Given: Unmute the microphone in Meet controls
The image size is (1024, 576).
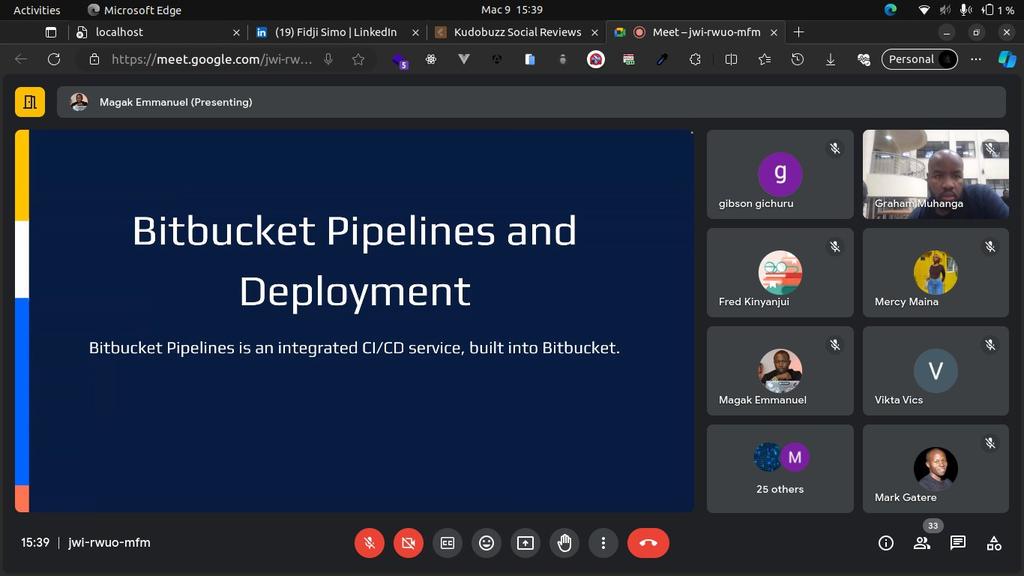Looking at the screenshot, I should coord(369,543).
